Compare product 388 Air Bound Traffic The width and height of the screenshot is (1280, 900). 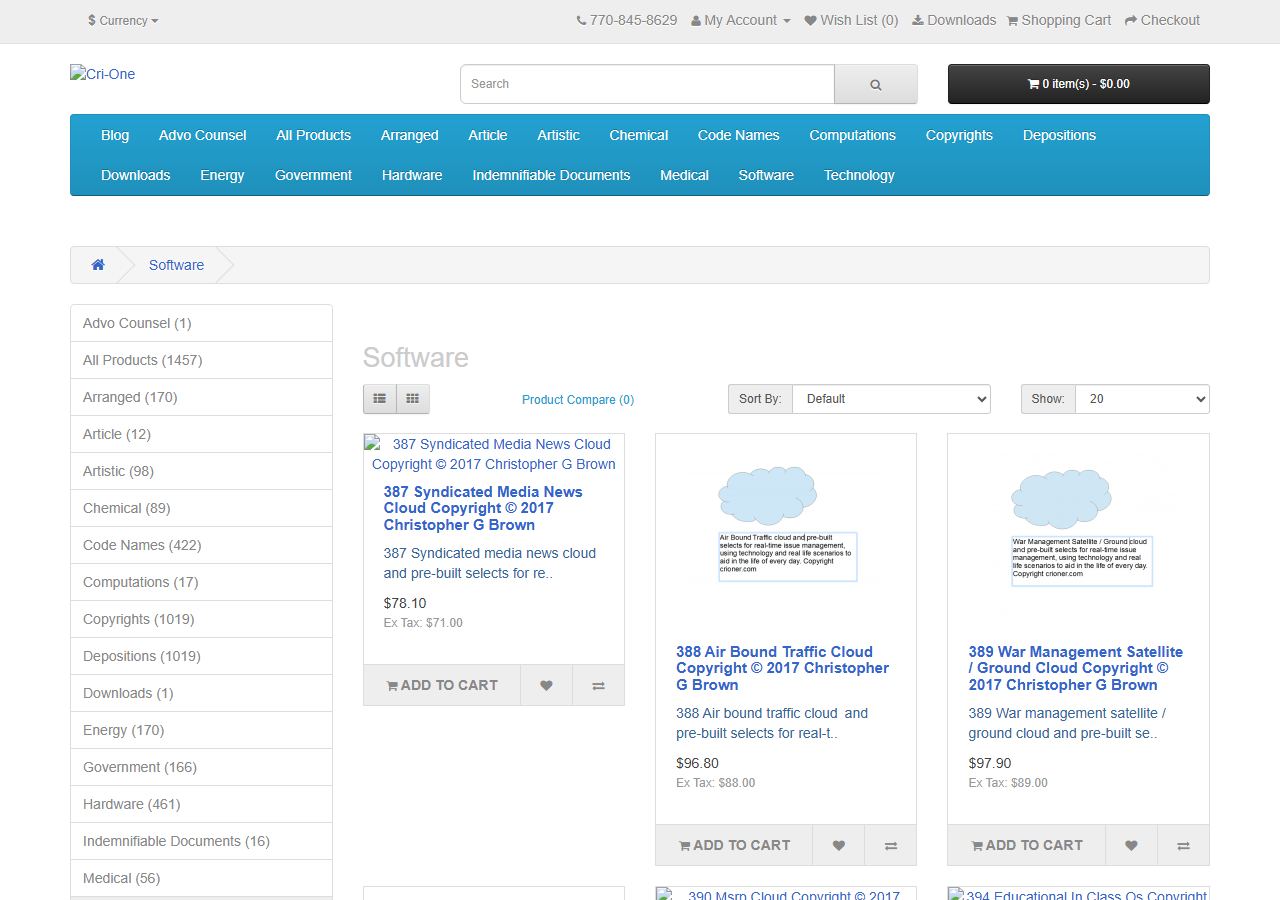tap(890, 845)
